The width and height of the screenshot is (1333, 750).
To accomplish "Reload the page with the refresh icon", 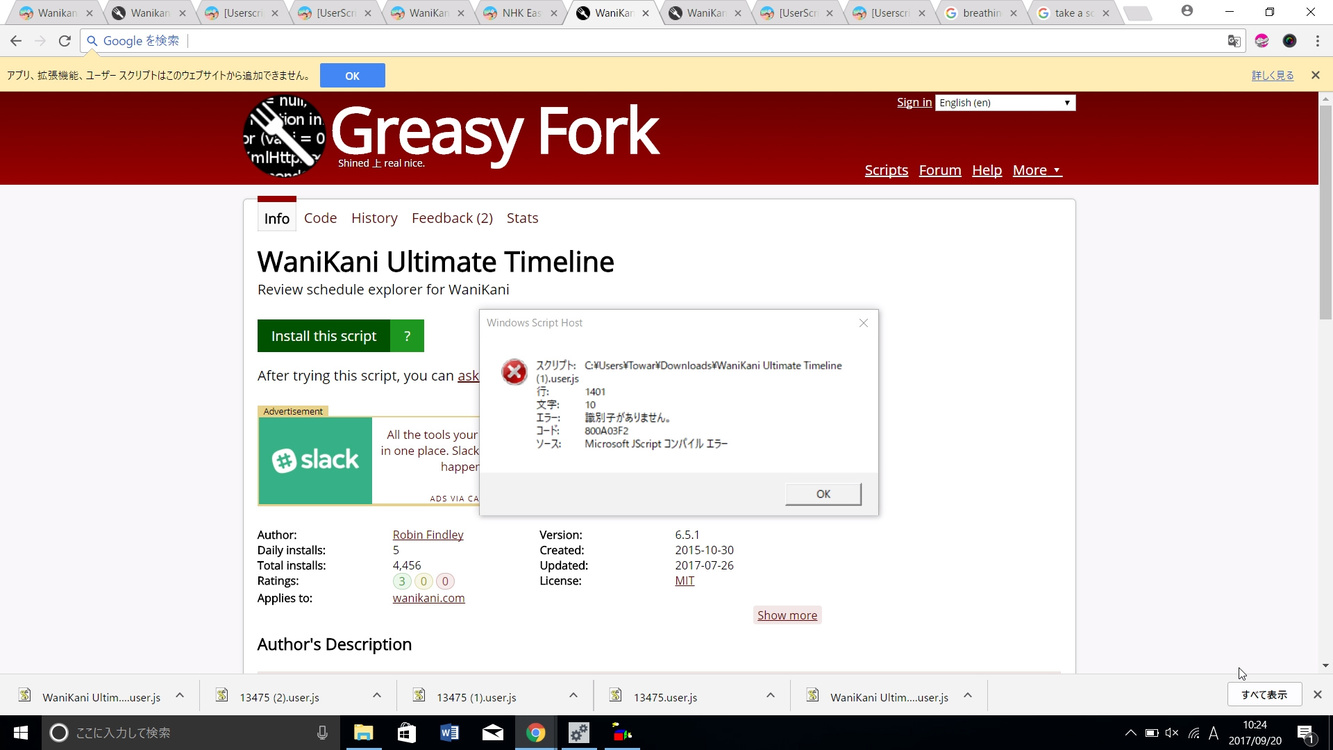I will pyautogui.click(x=65, y=41).
